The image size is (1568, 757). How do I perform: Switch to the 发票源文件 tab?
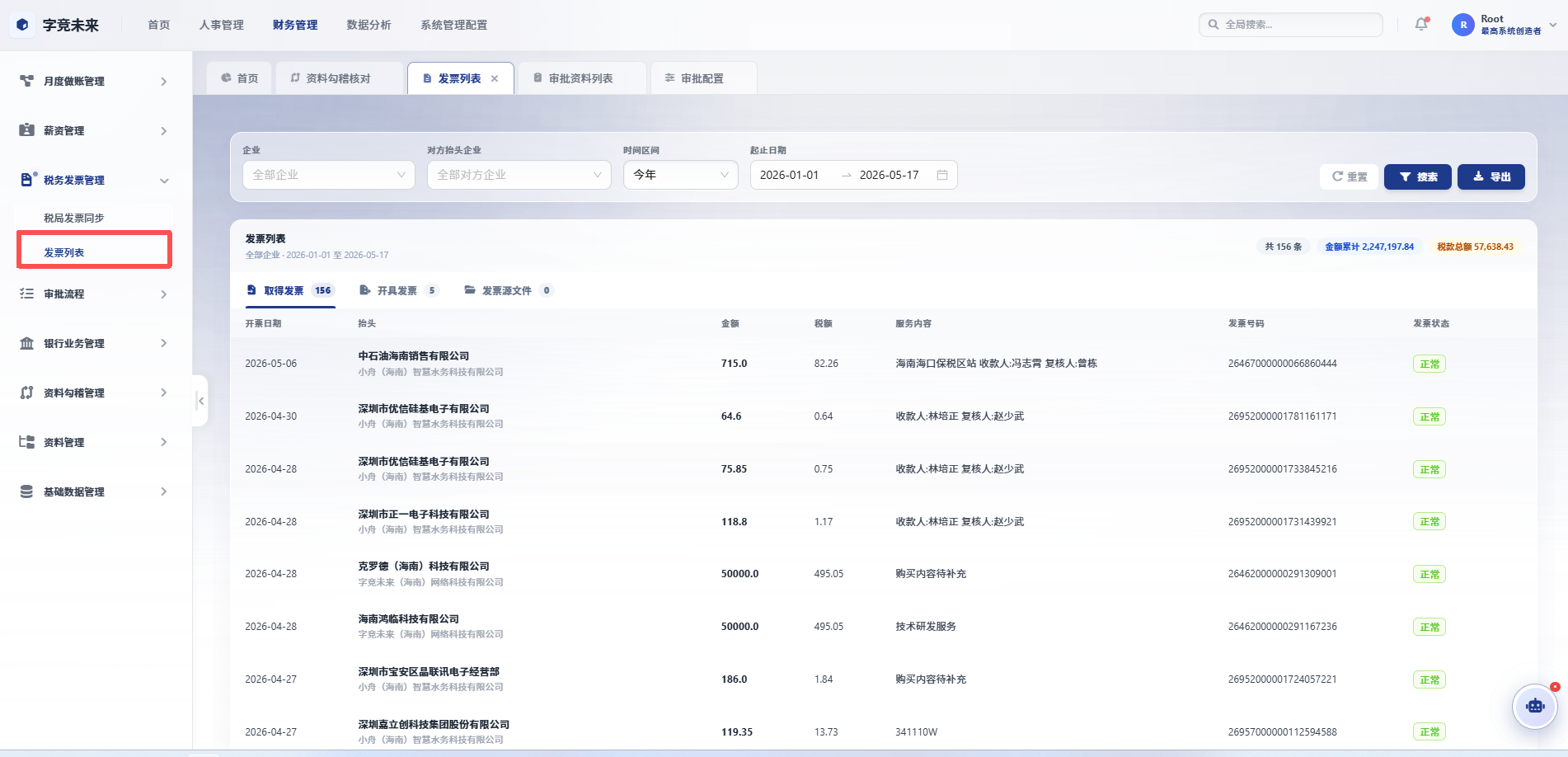pos(508,290)
